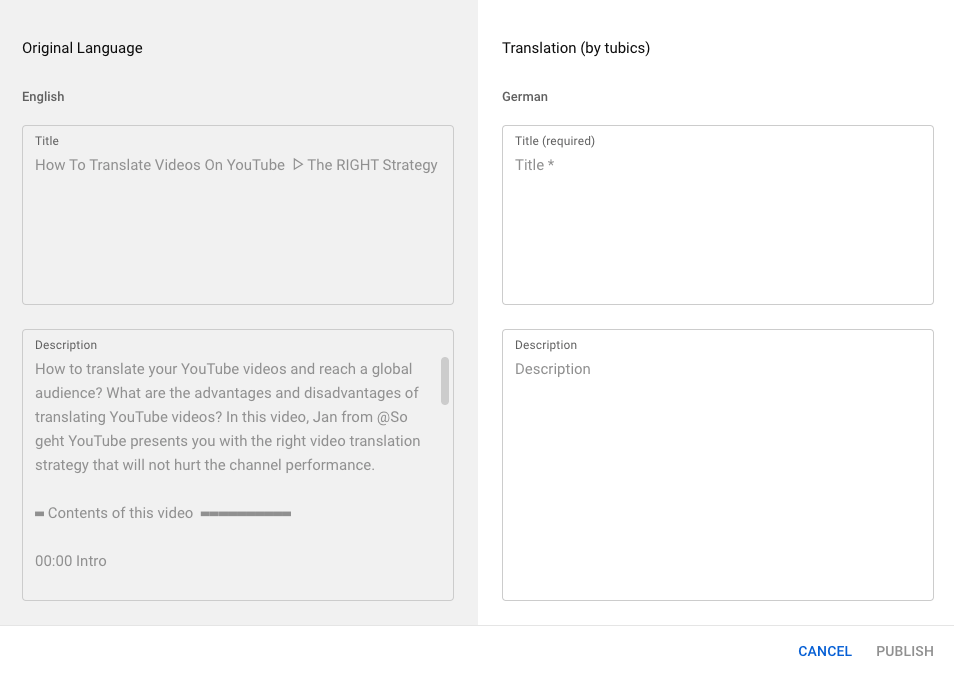Click the CANCEL button

824,651
